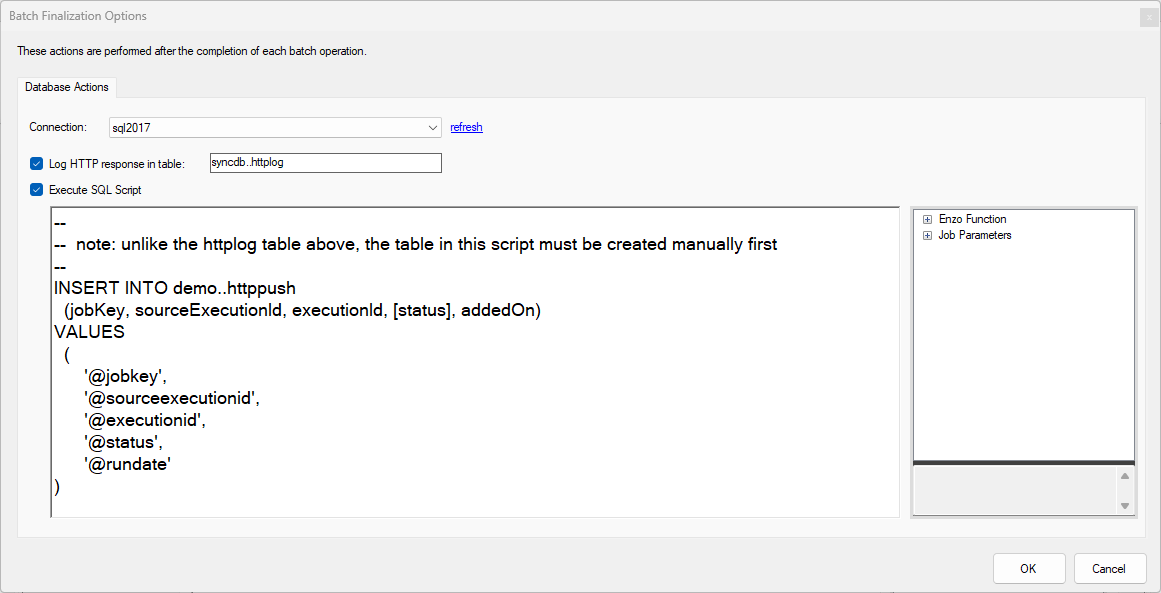Viewport: 1161px width, 593px height.
Task: Place cursor on the '@rundate' line
Action: click(x=127, y=465)
